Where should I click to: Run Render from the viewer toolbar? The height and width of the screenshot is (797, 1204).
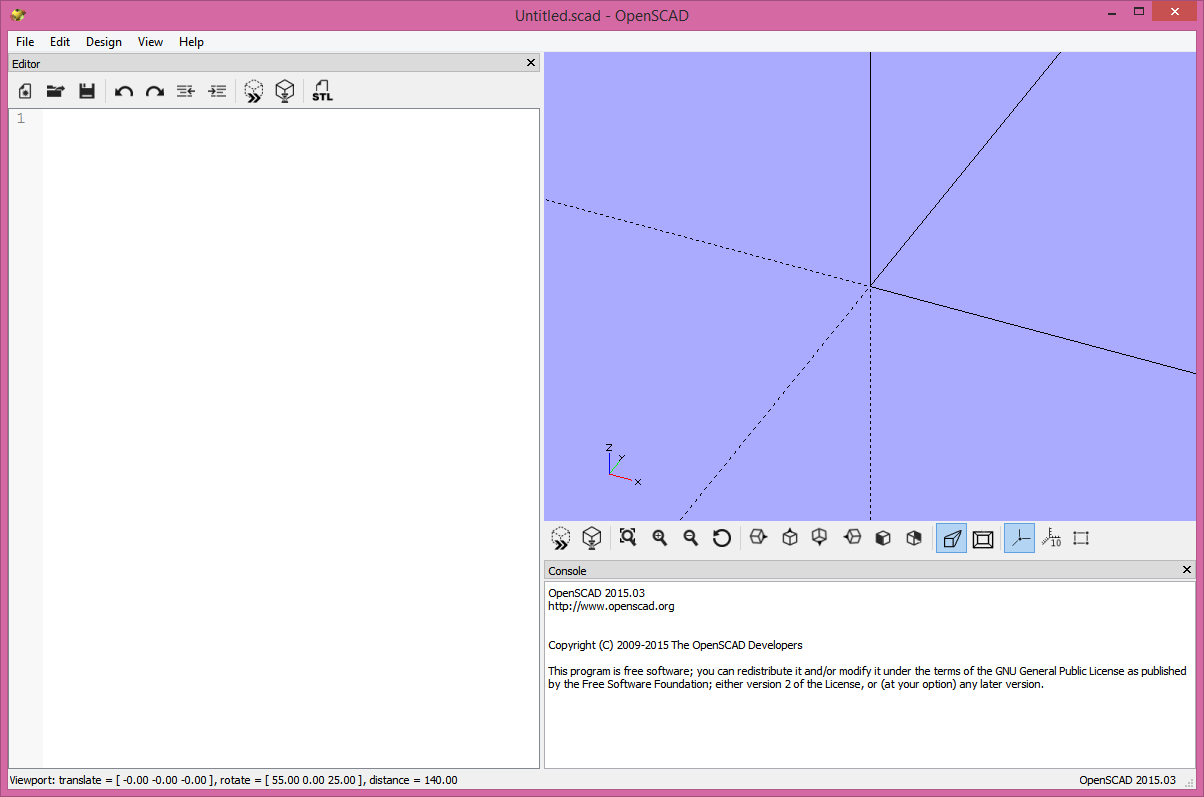[x=592, y=538]
